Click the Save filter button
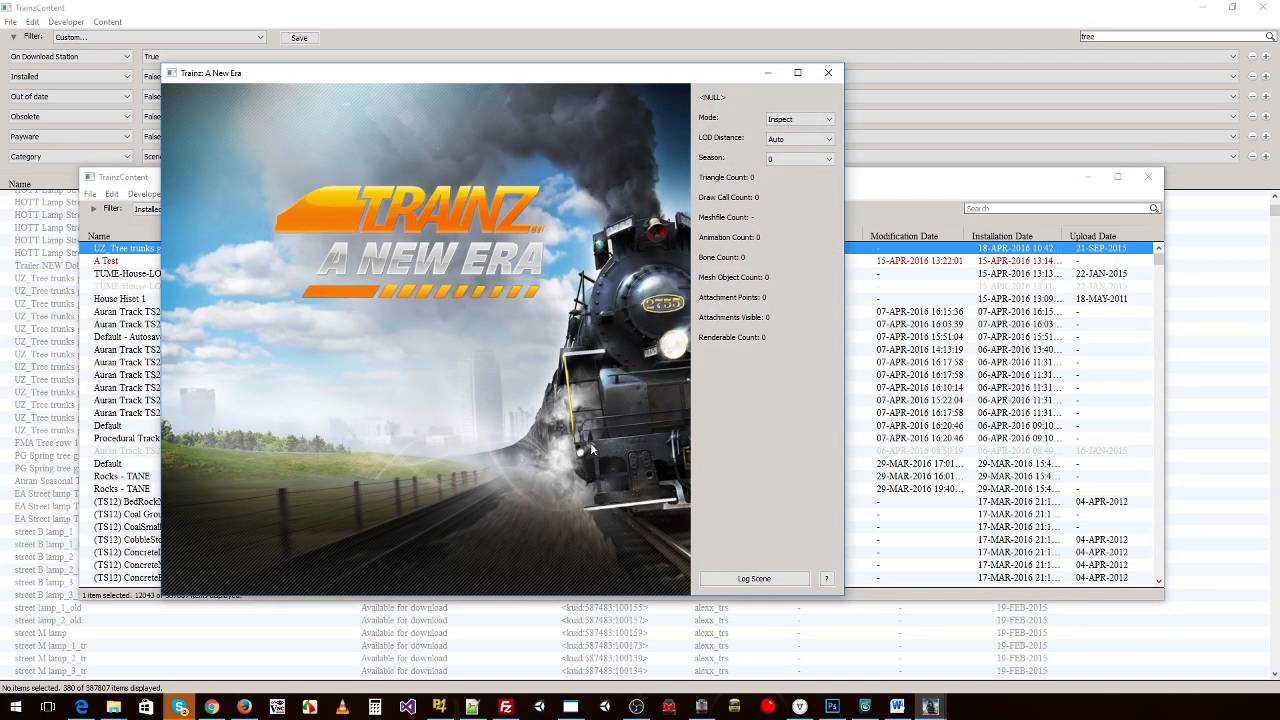 (x=299, y=38)
